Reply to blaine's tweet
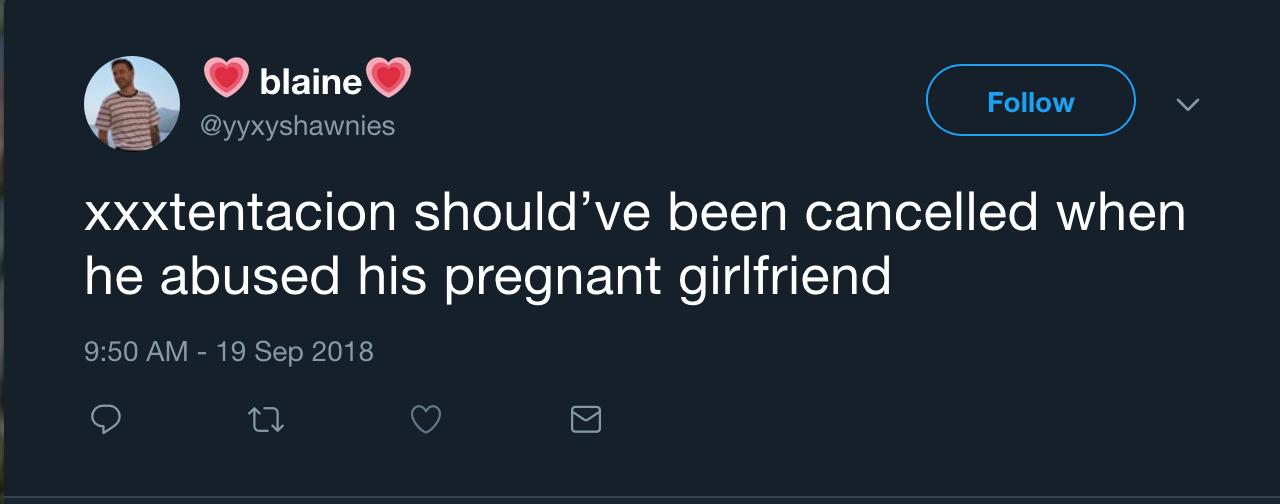This screenshot has height=504, width=1280. click(106, 419)
